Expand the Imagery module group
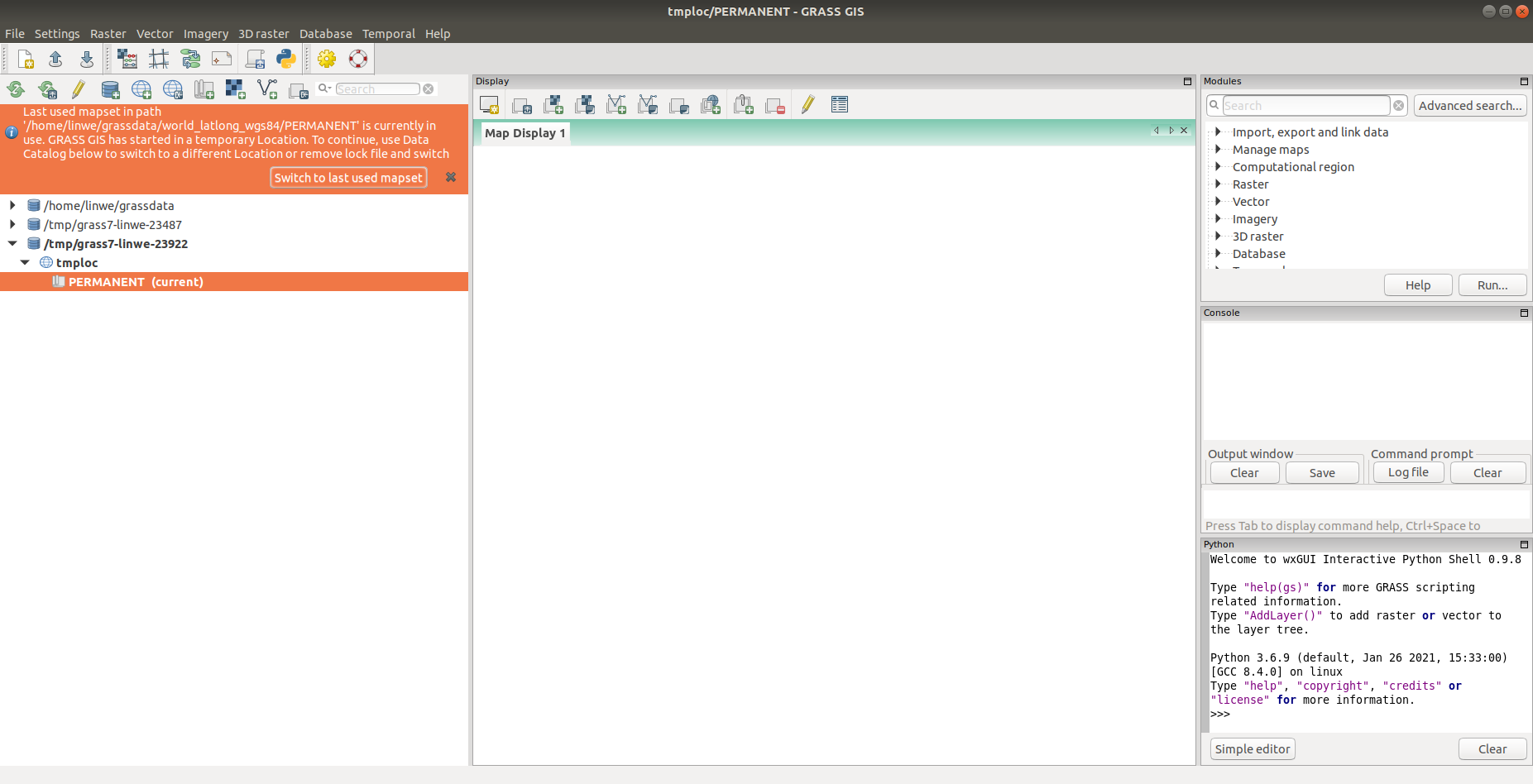The image size is (1533, 784). point(1218,218)
